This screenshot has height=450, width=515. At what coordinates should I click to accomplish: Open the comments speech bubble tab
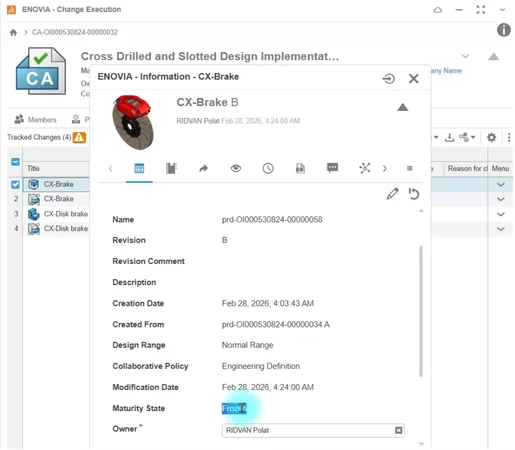coord(332,168)
